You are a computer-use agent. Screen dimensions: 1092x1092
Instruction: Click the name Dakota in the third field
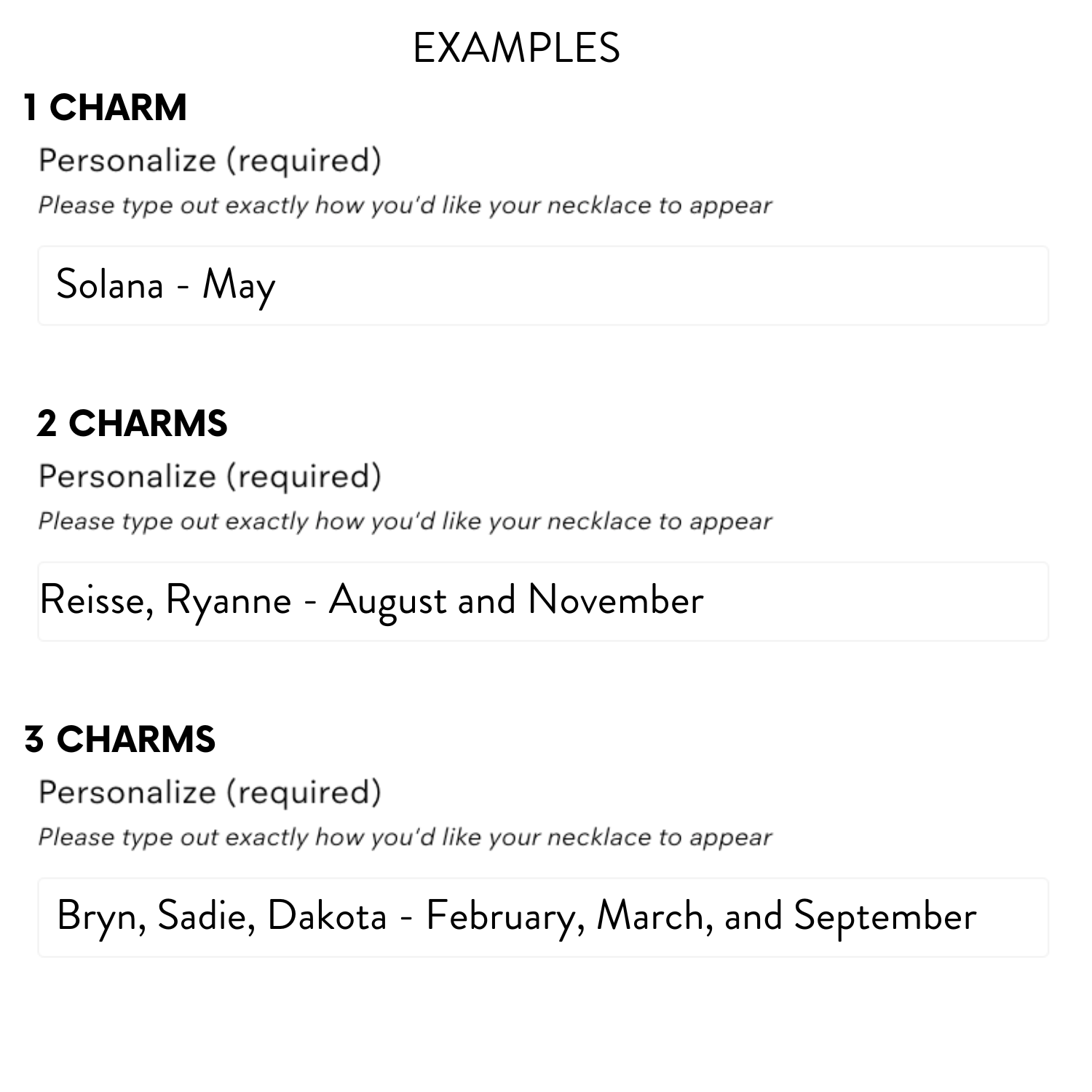[x=327, y=916]
